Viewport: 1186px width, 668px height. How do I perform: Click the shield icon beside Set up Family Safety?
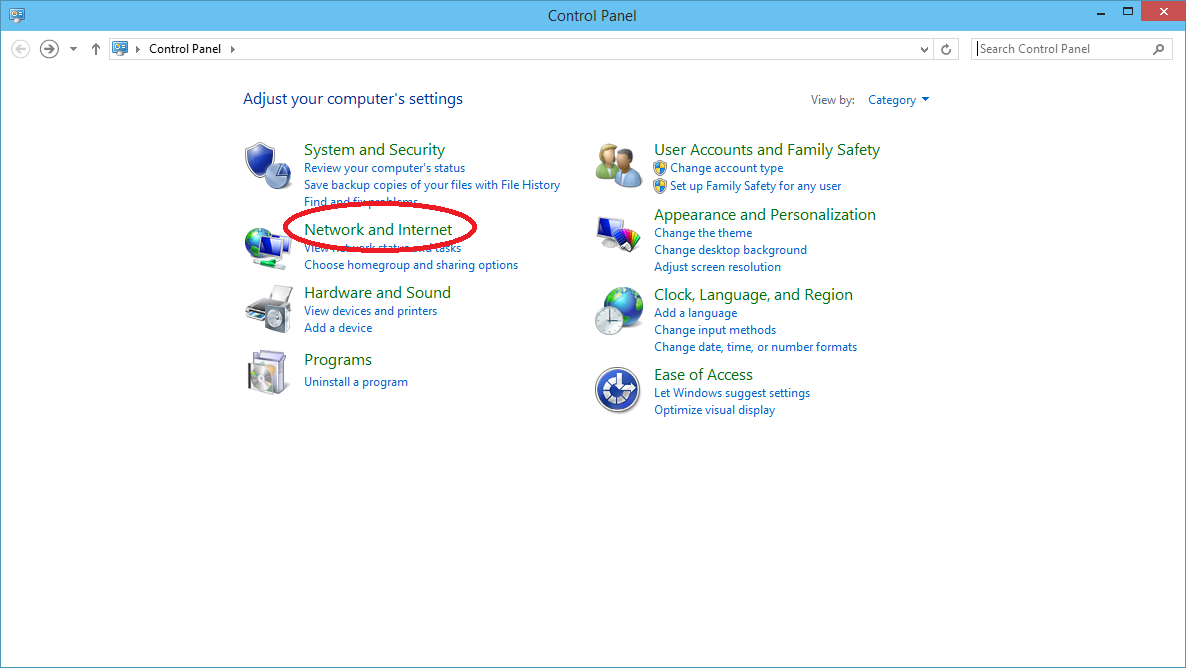click(x=660, y=185)
